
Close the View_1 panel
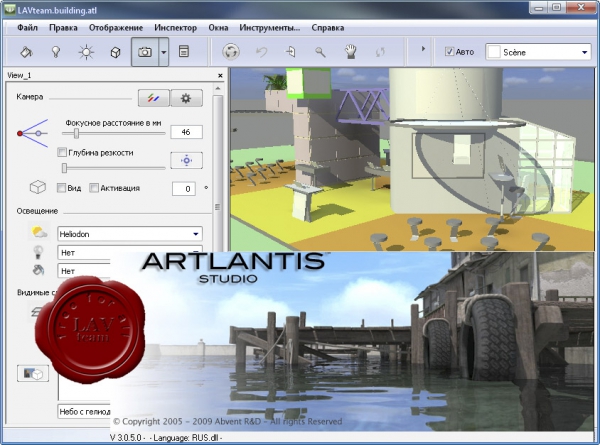tap(220, 76)
